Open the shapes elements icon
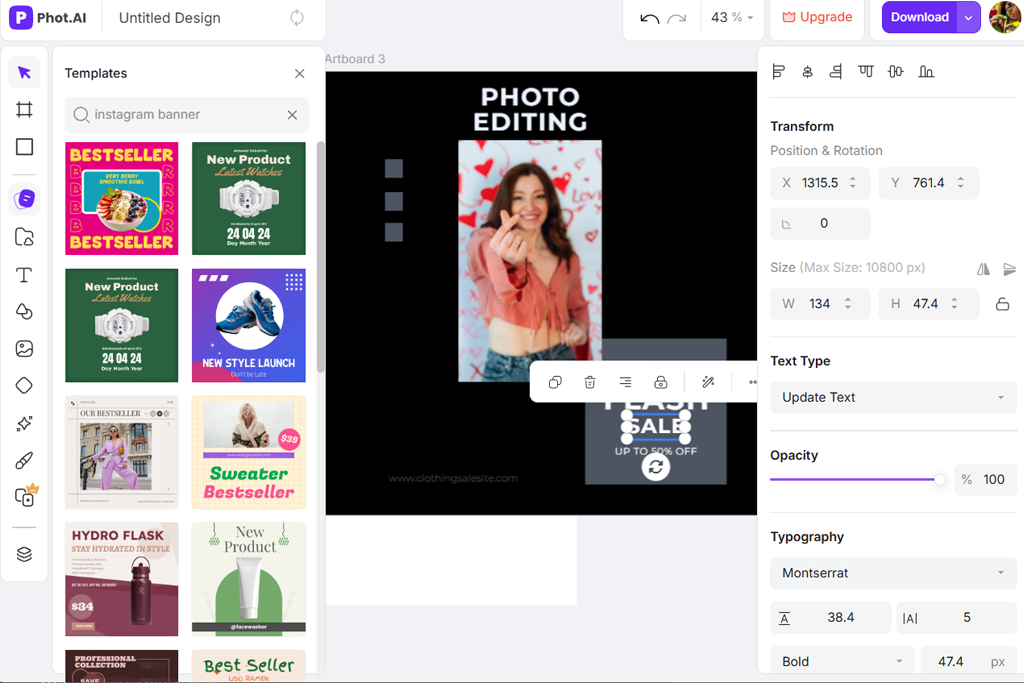 click(x=24, y=311)
